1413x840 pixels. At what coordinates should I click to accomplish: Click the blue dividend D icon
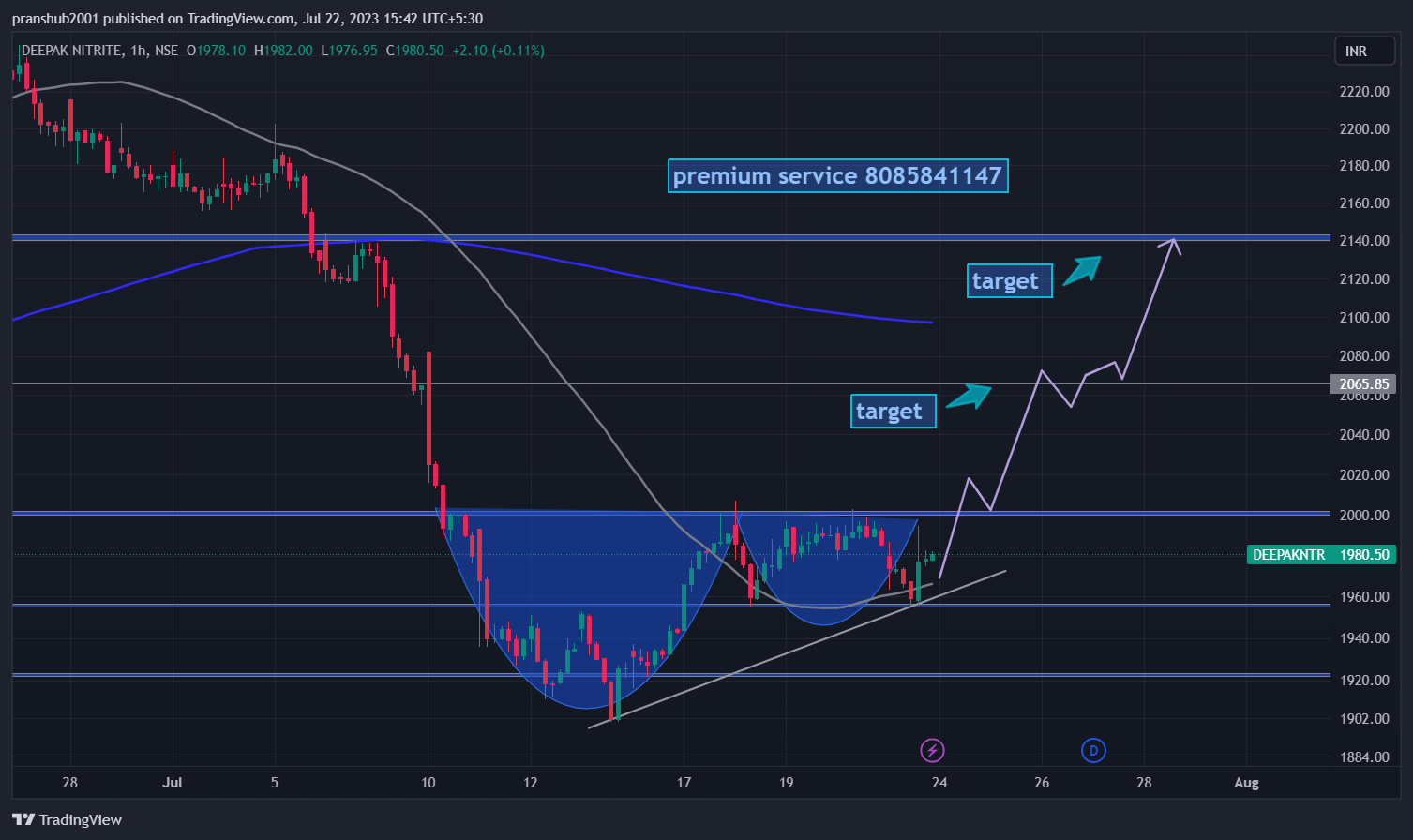(x=1093, y=750)
